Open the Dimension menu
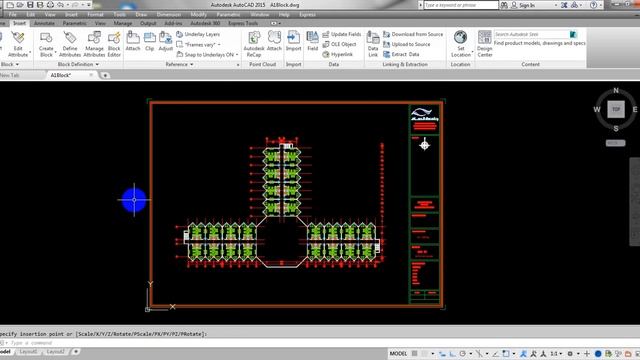The height and width of the screenshot is (360, 640). pyautogui.click(x=169, y=14)
